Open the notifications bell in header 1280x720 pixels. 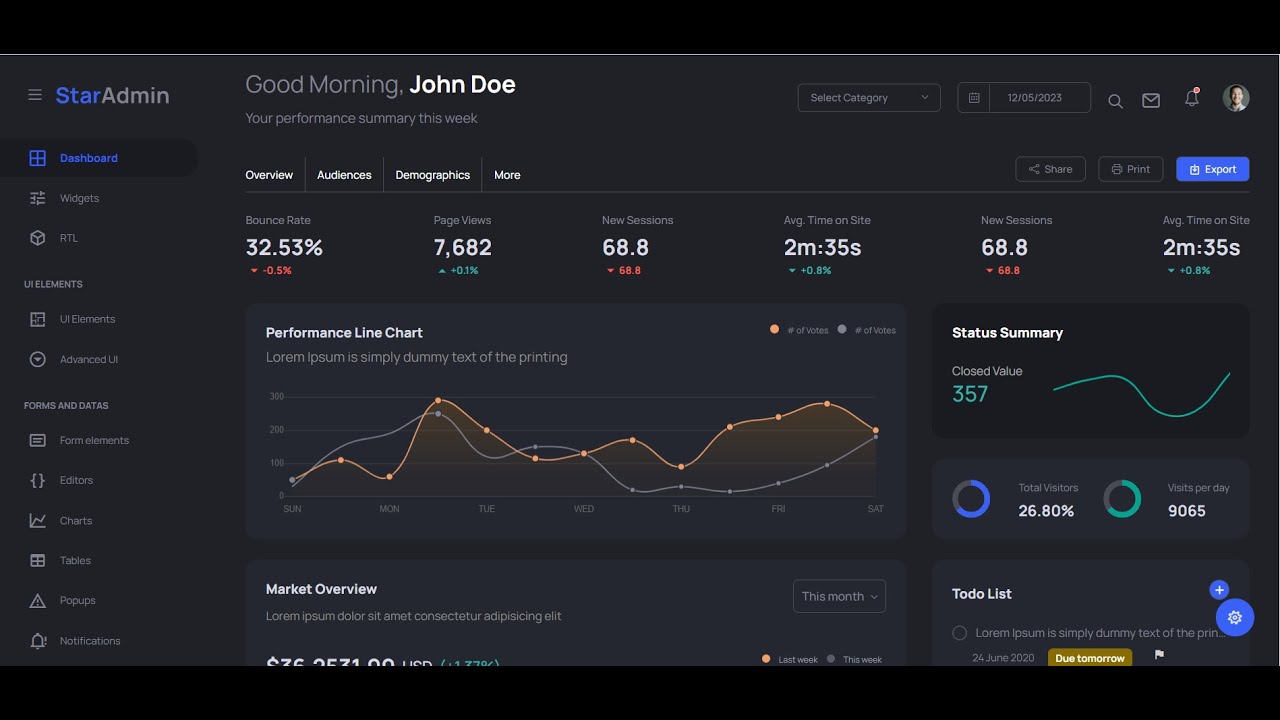coord(1191,98)
